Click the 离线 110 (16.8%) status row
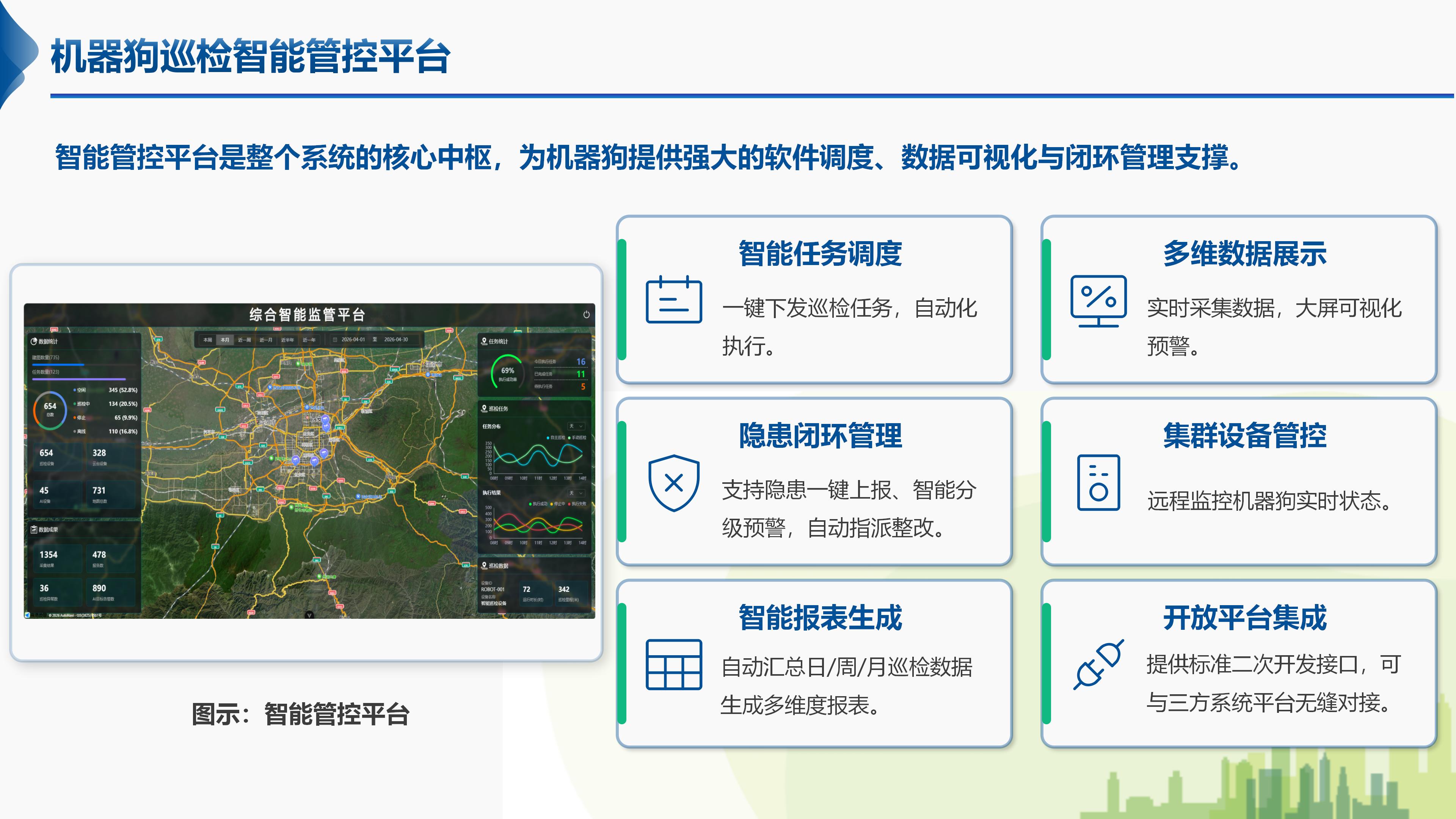 tap(105, 431)
